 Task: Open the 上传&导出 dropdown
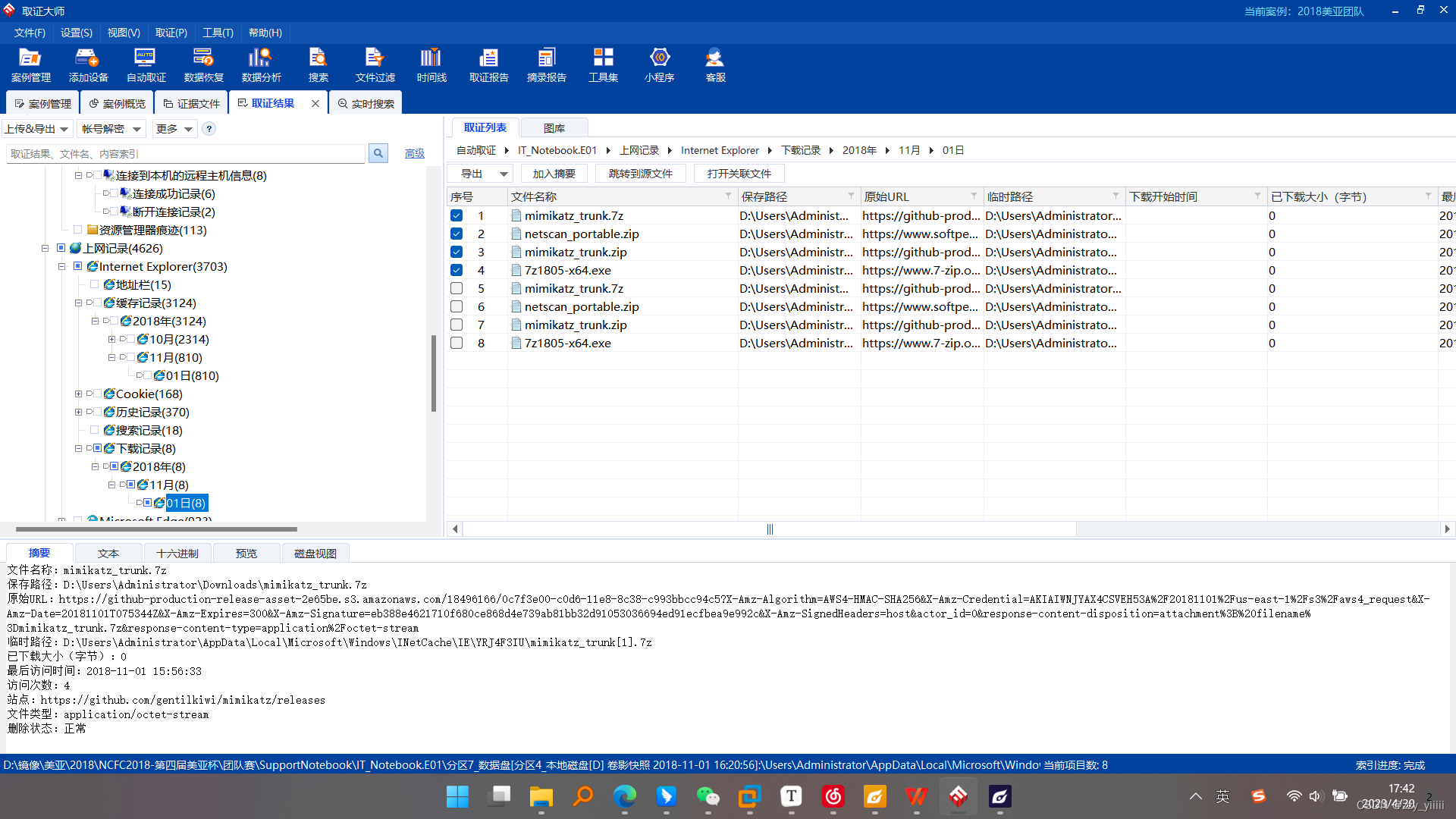(x=36, y=129)
